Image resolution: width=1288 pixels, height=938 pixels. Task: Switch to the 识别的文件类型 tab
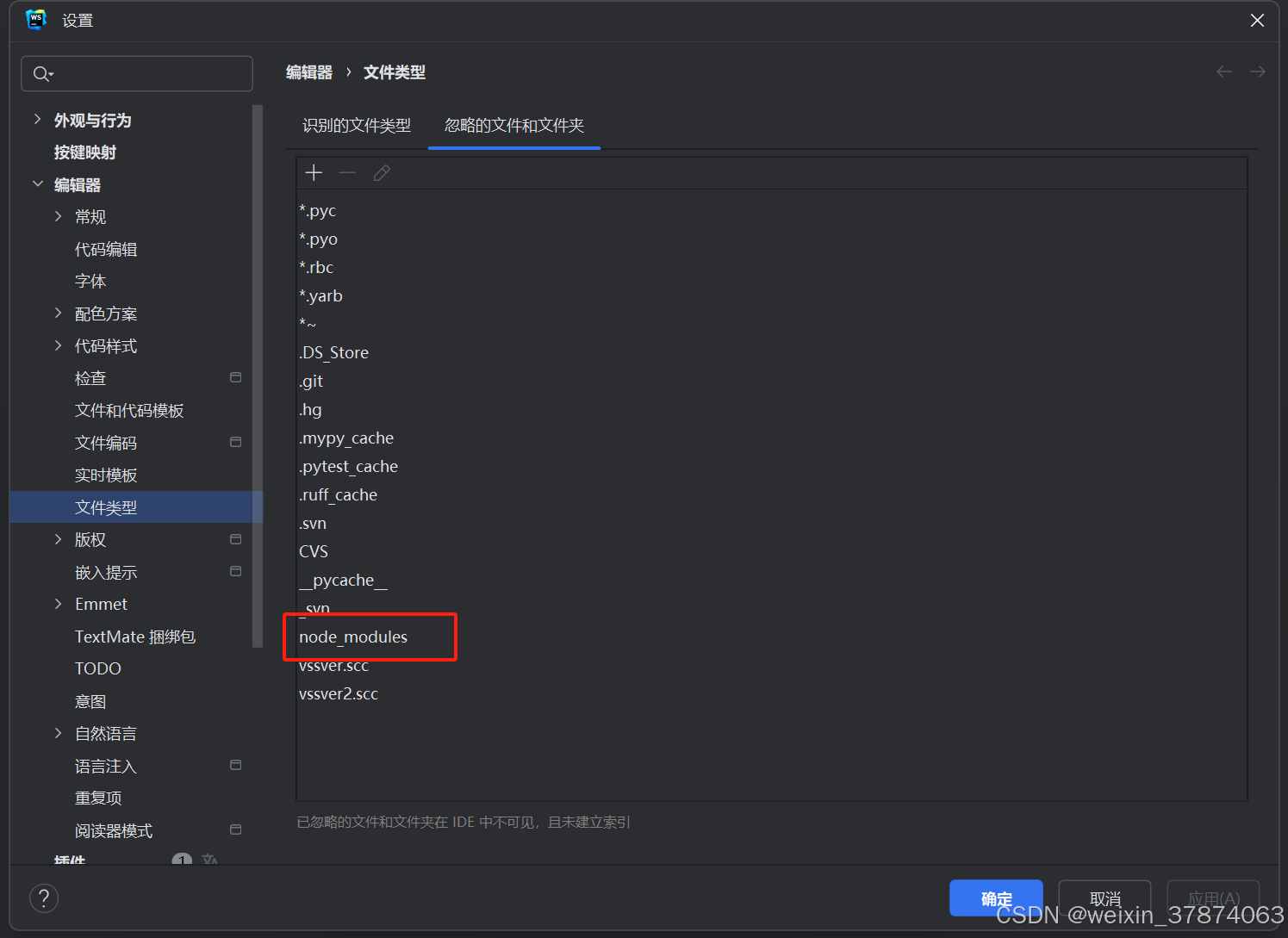click(x=357, y=125)
